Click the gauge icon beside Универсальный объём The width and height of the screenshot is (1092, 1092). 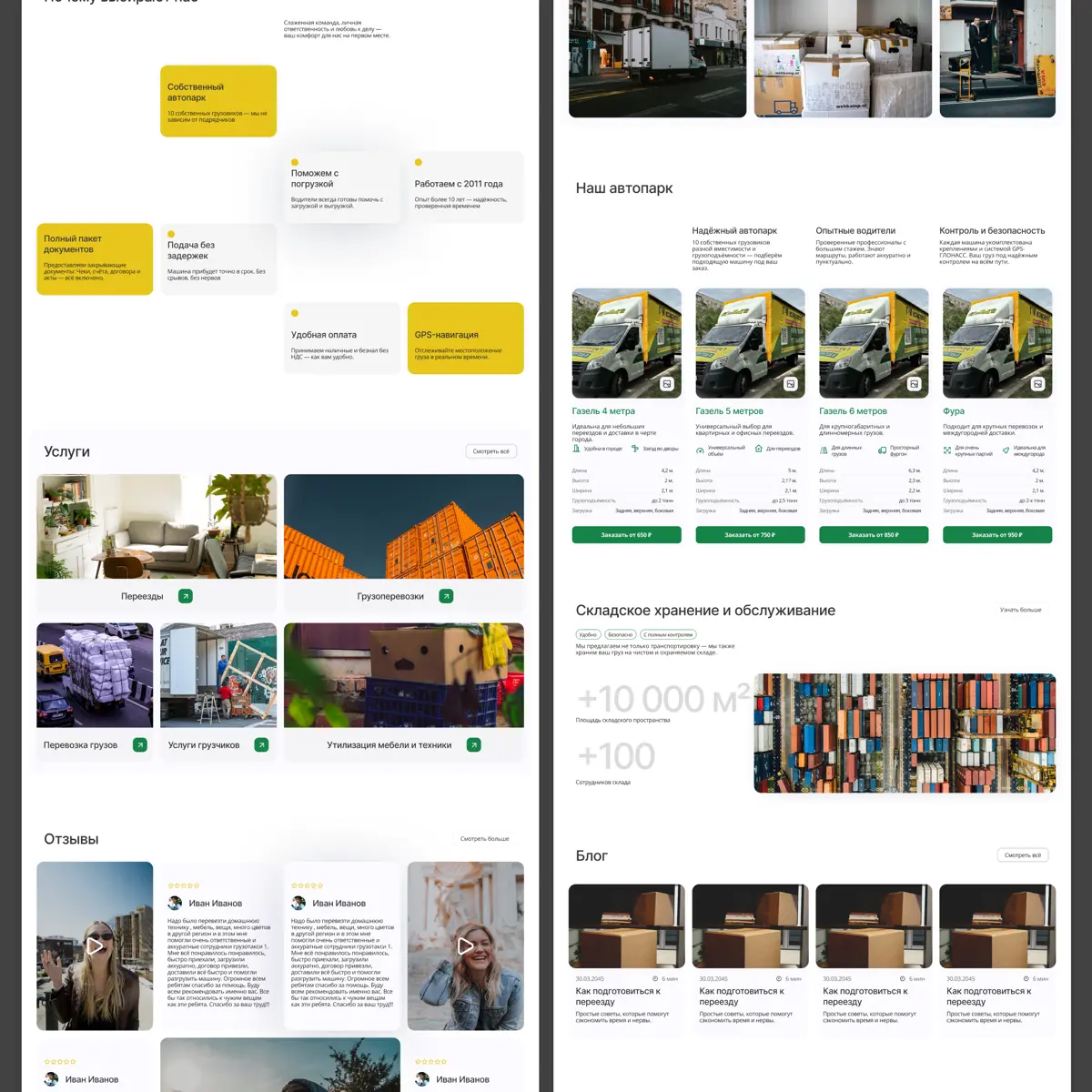click(700, 450)
